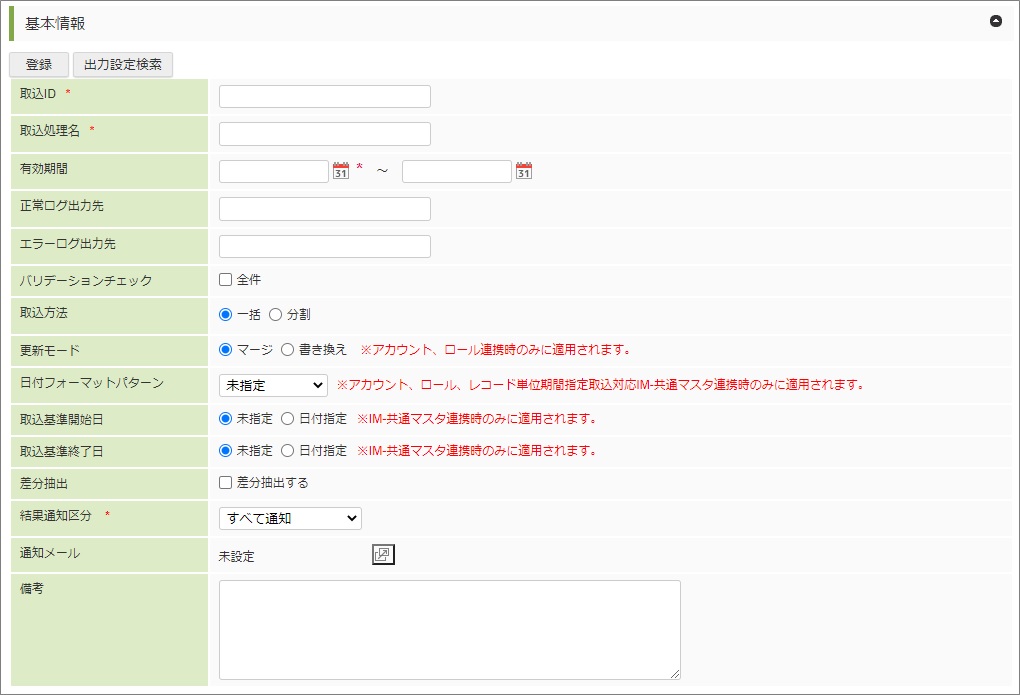1020x695 pixels.
Task: Open the 日付フォーマットパターン dropdown
Action: pyautogui.click(x=273, y=385)
